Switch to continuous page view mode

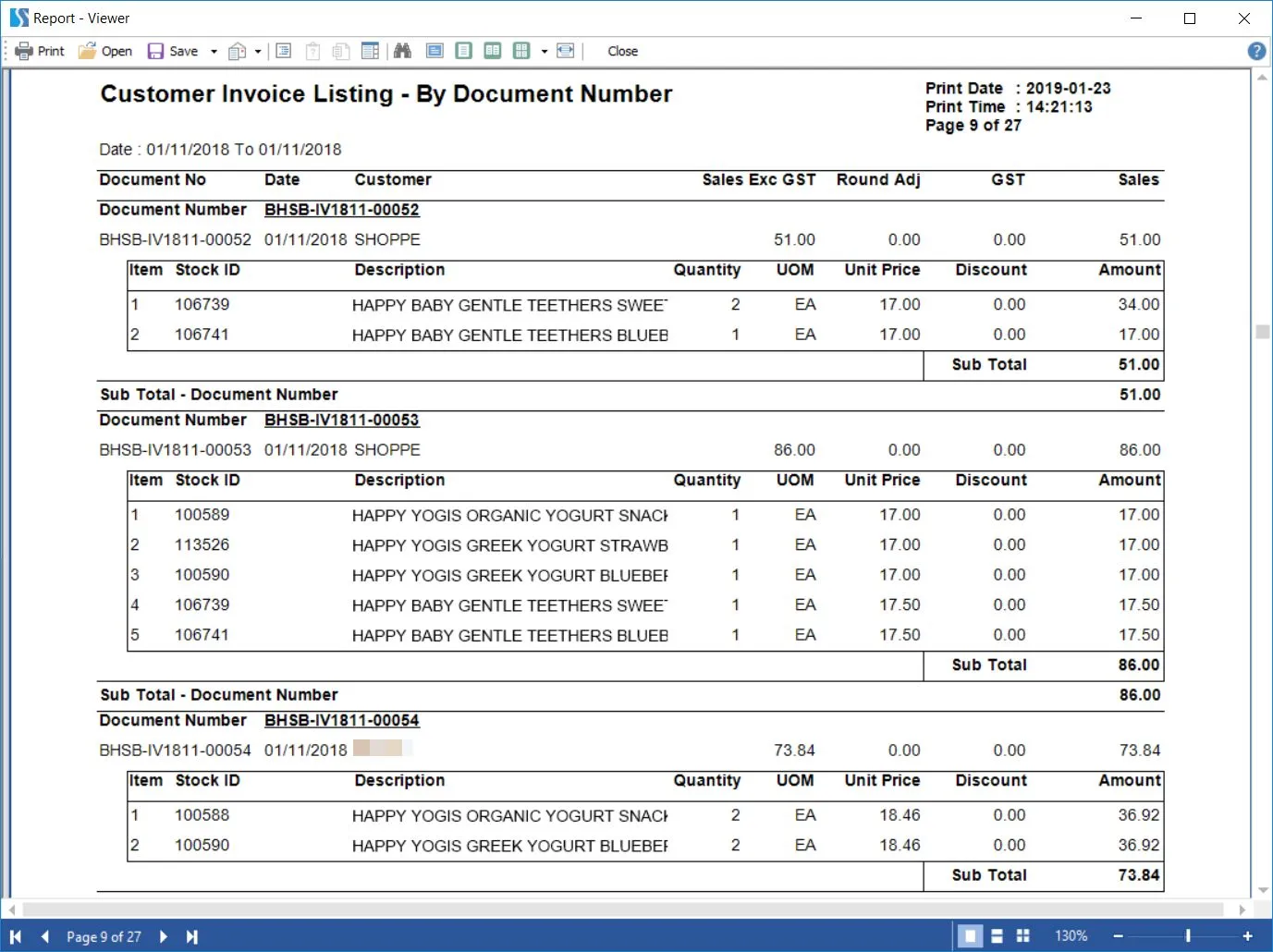coord(997,936)
